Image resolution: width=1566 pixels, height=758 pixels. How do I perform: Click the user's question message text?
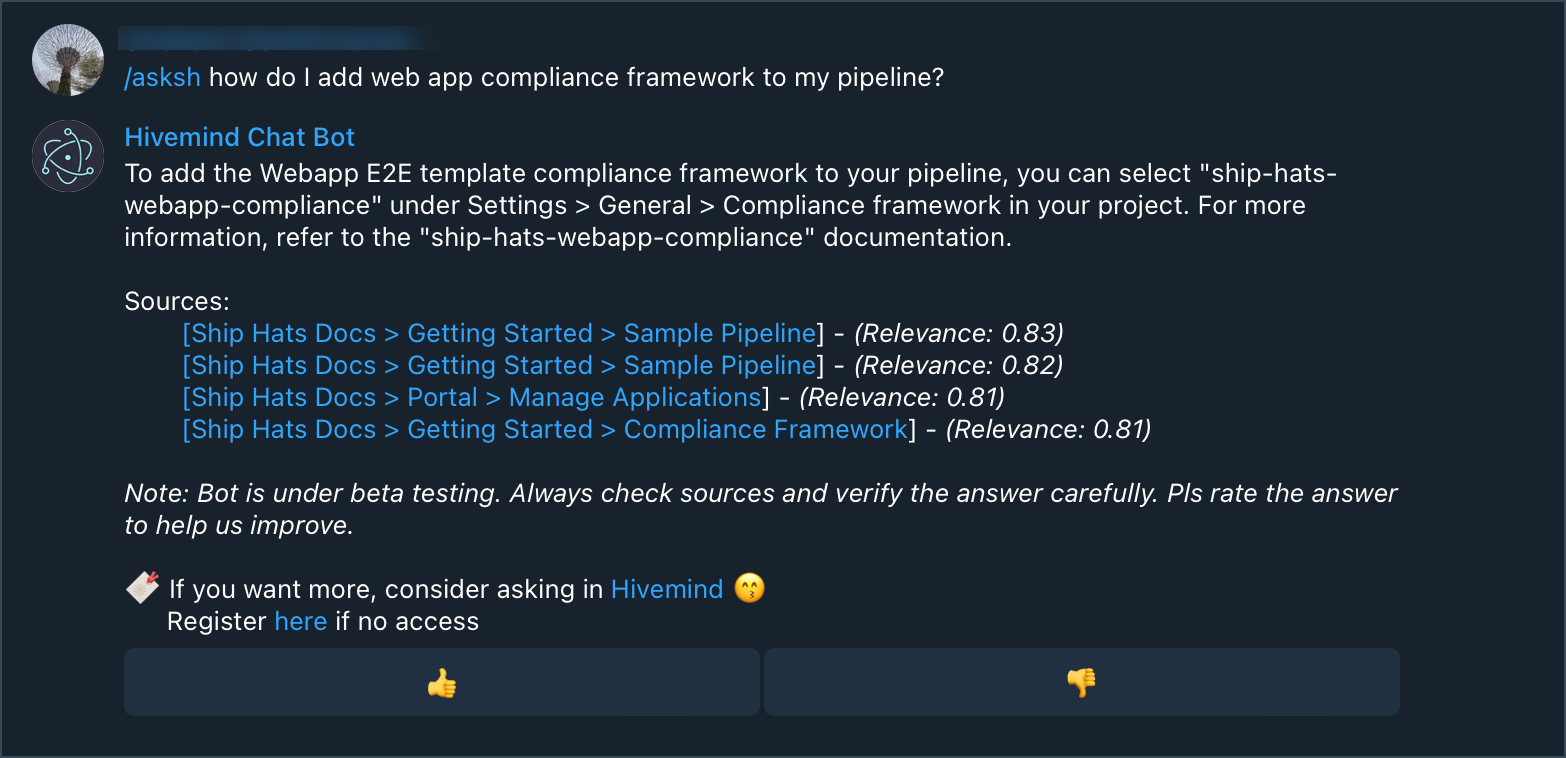click(x=576, y=78)
